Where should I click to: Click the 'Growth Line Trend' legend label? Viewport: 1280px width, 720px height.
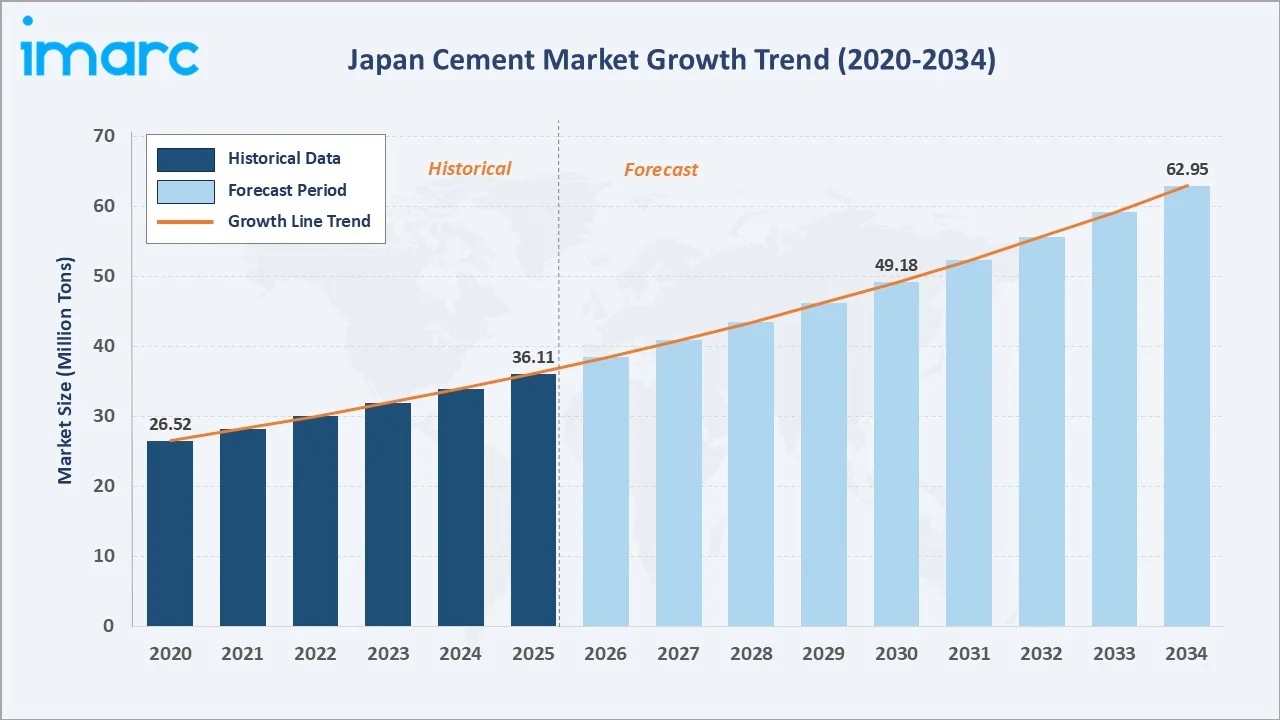(x=299, y=221)
